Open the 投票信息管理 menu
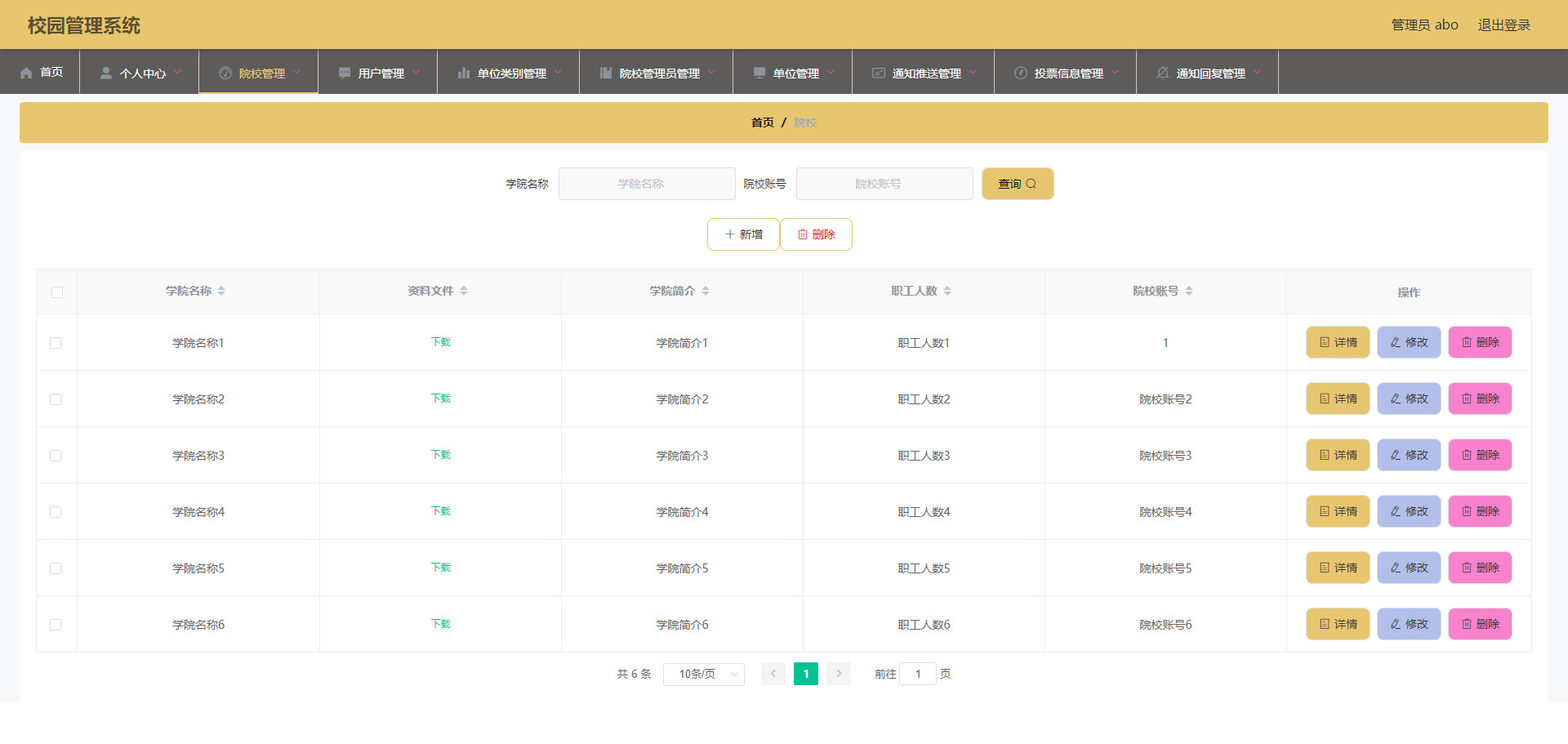The image size is (1568, 744). (x=1066, y=72)
